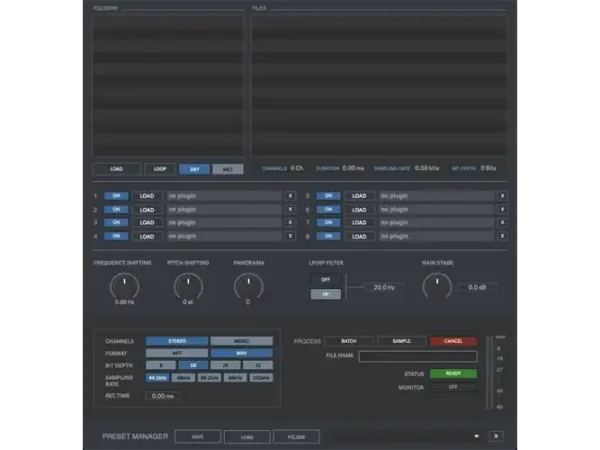Clear plugin slot 2 with its X
Screen dimensions: 600x450
(290, 209)
